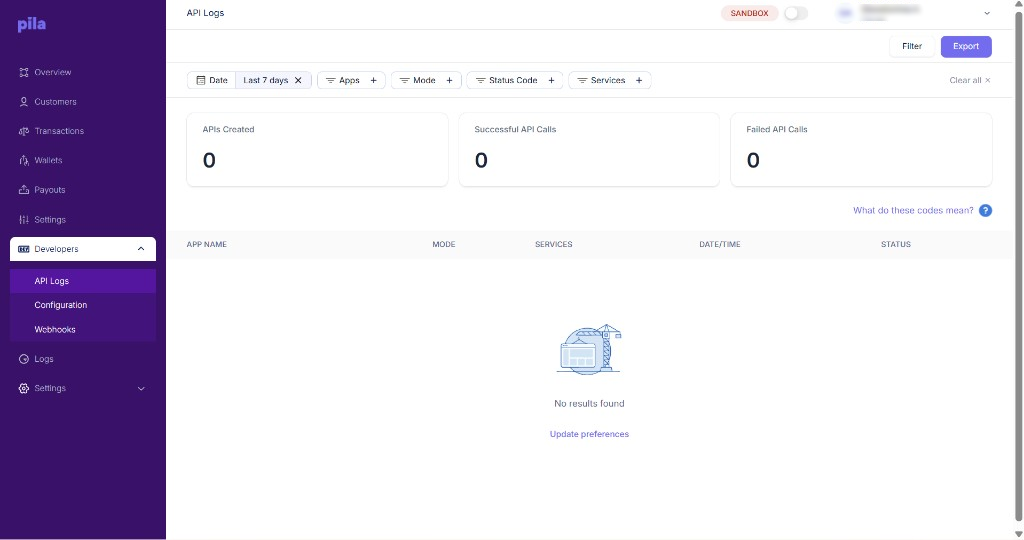Click the blue question mark help icon
Viewport: 1024px width, 540px height.
(x=985, y=210)
